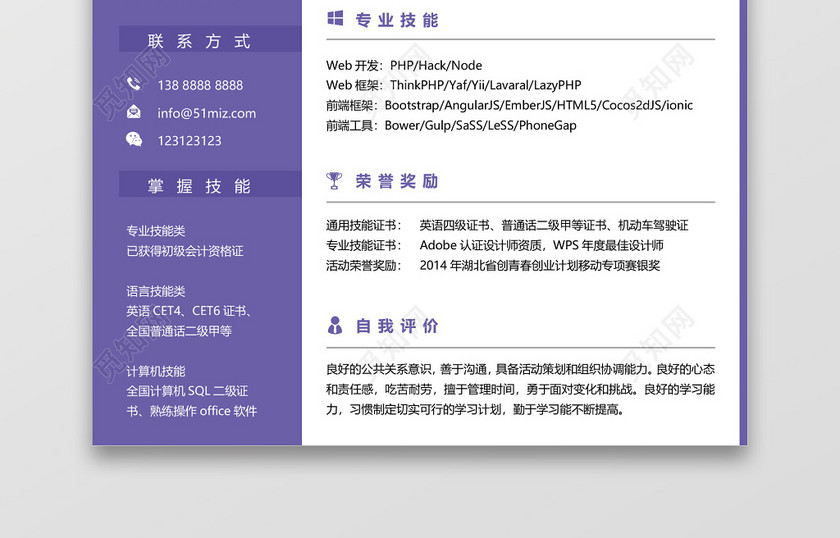Screen dimensions: 840x538
Task: Select the Web 框架 ThinkPHP line
Action: click(x=454, y=85)
